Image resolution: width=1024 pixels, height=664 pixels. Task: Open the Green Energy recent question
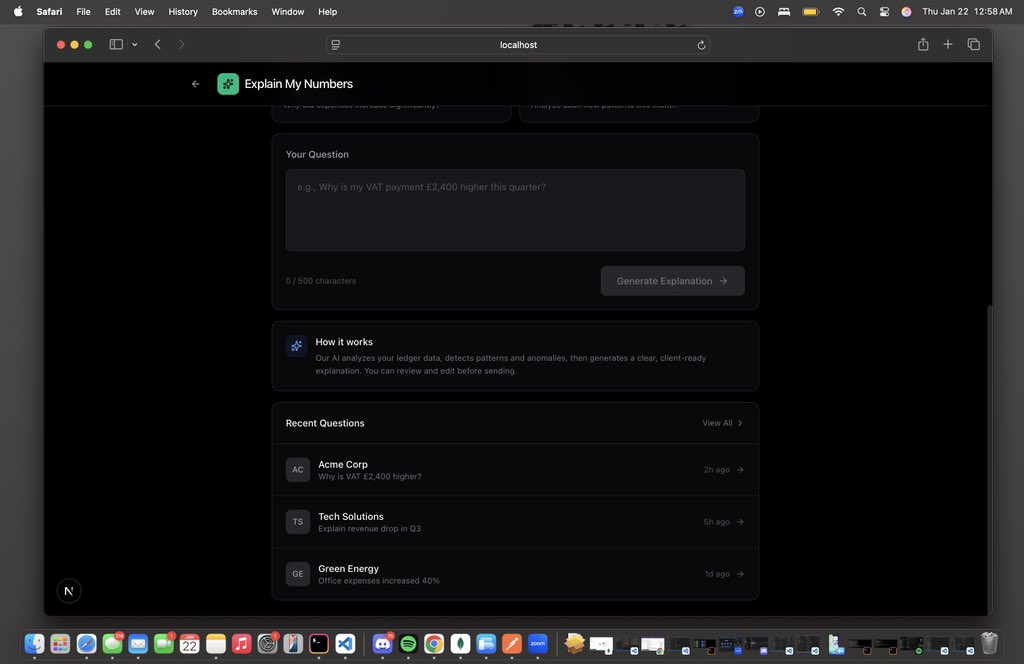515,574
